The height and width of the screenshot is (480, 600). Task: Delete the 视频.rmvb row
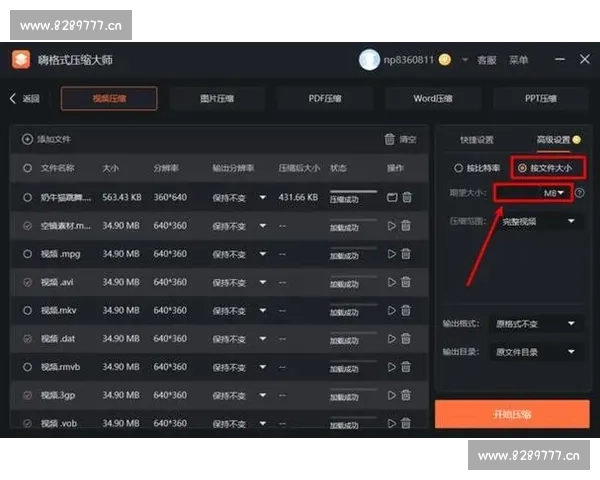(406, 367)
